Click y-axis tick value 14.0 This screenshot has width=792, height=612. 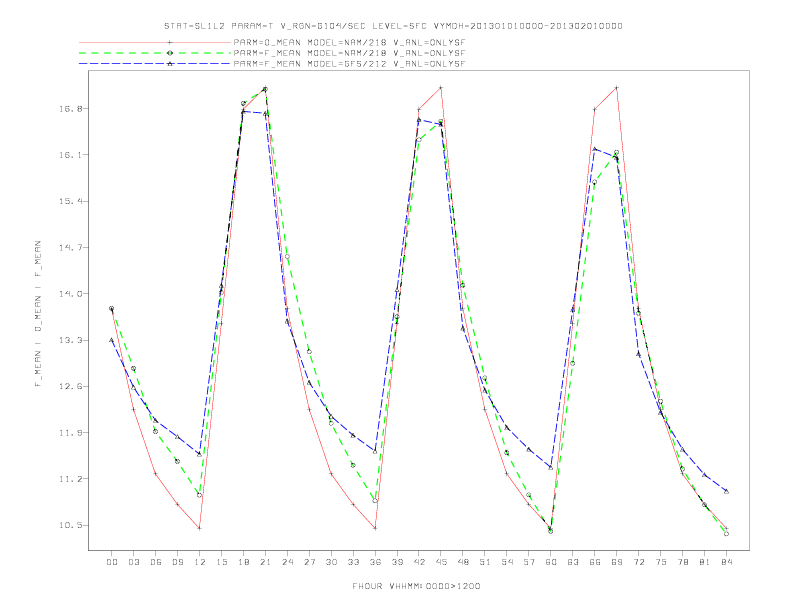coord(70,294)
